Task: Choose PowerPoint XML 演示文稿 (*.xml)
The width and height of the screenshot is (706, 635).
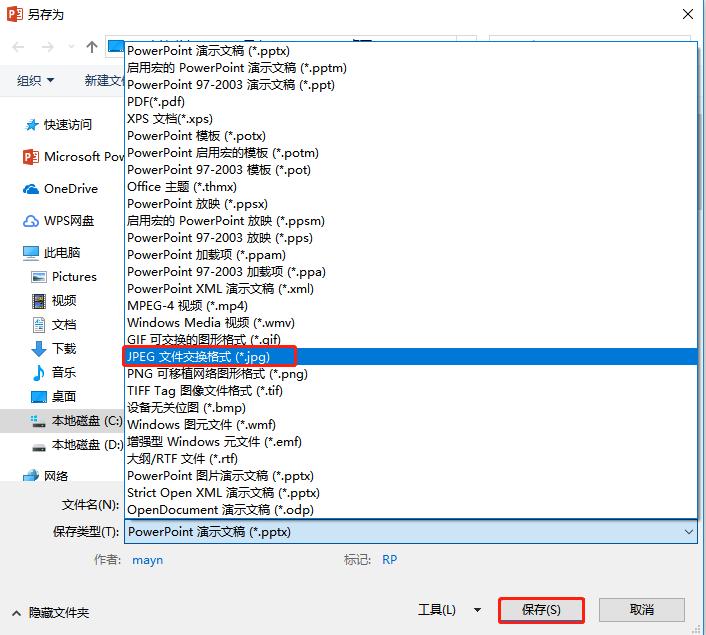Action: point(411,289)
